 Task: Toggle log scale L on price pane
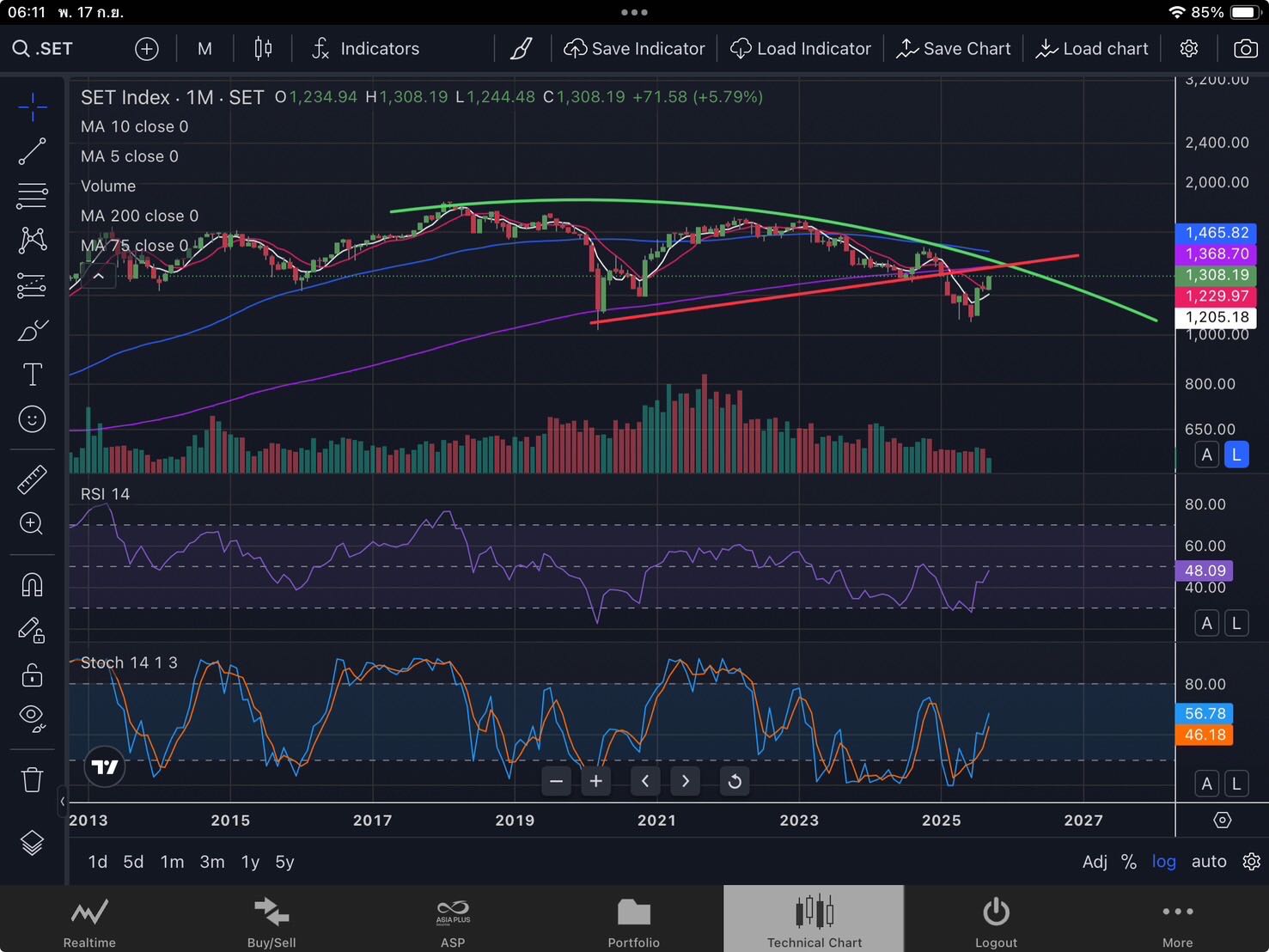point(1236,455)
